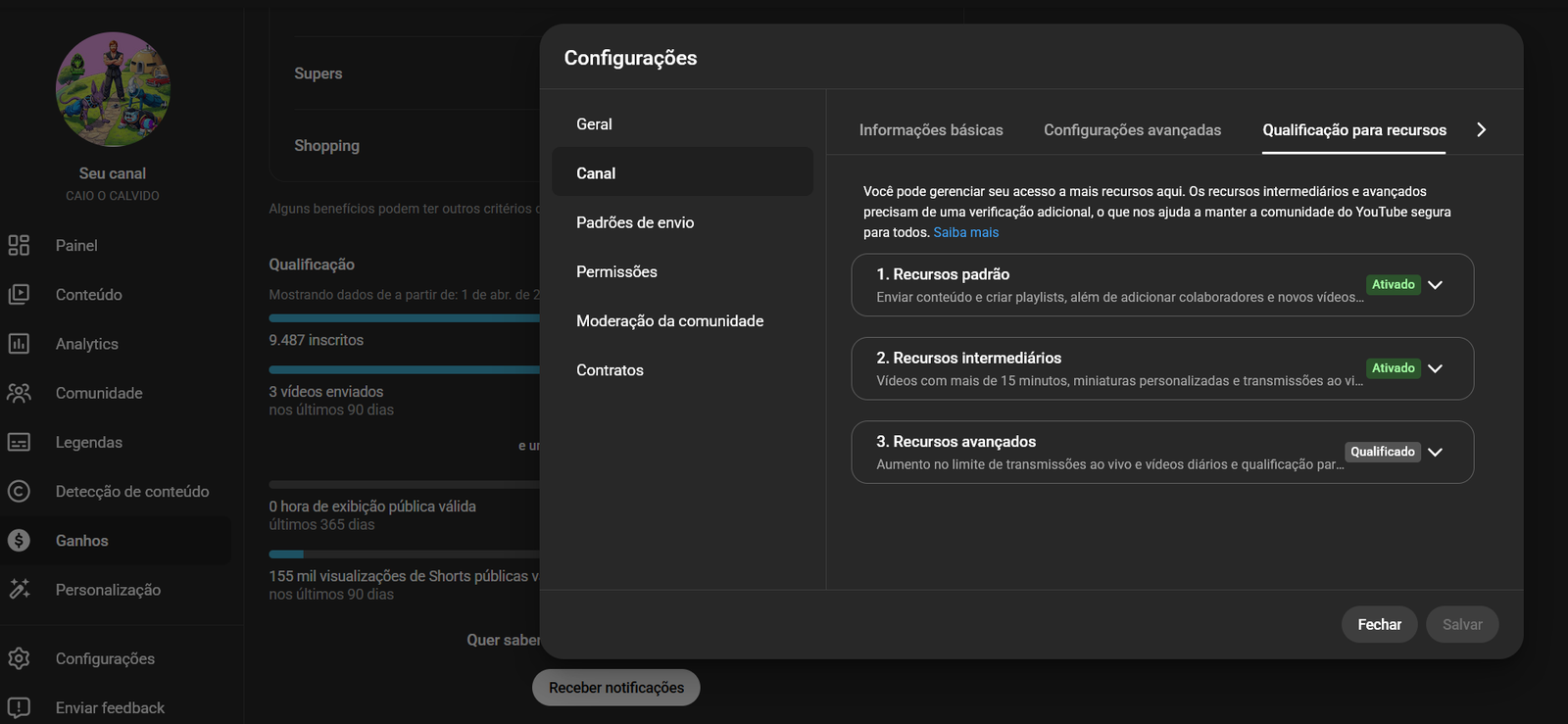Select the Detecção de conteúdo copyright icon

[x=19, y=491]
